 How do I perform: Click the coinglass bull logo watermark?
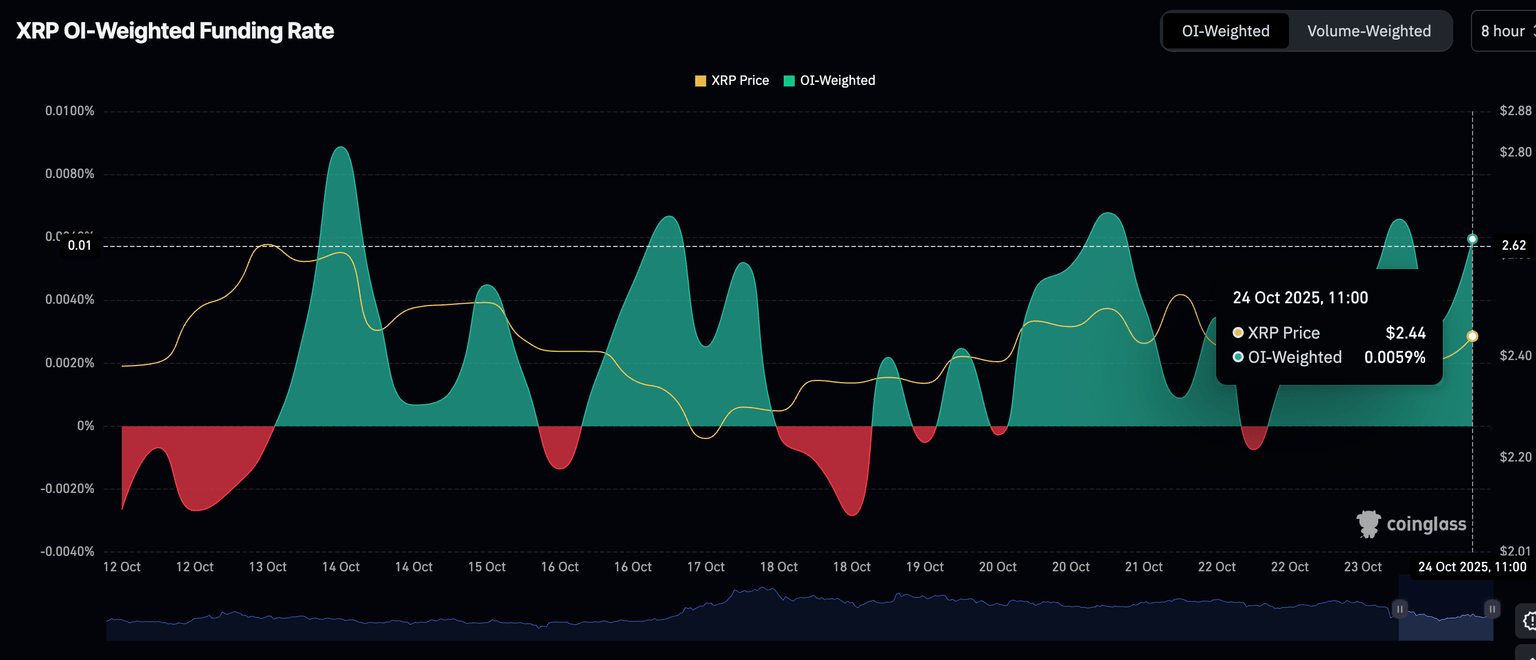[x=1368, y=524]
